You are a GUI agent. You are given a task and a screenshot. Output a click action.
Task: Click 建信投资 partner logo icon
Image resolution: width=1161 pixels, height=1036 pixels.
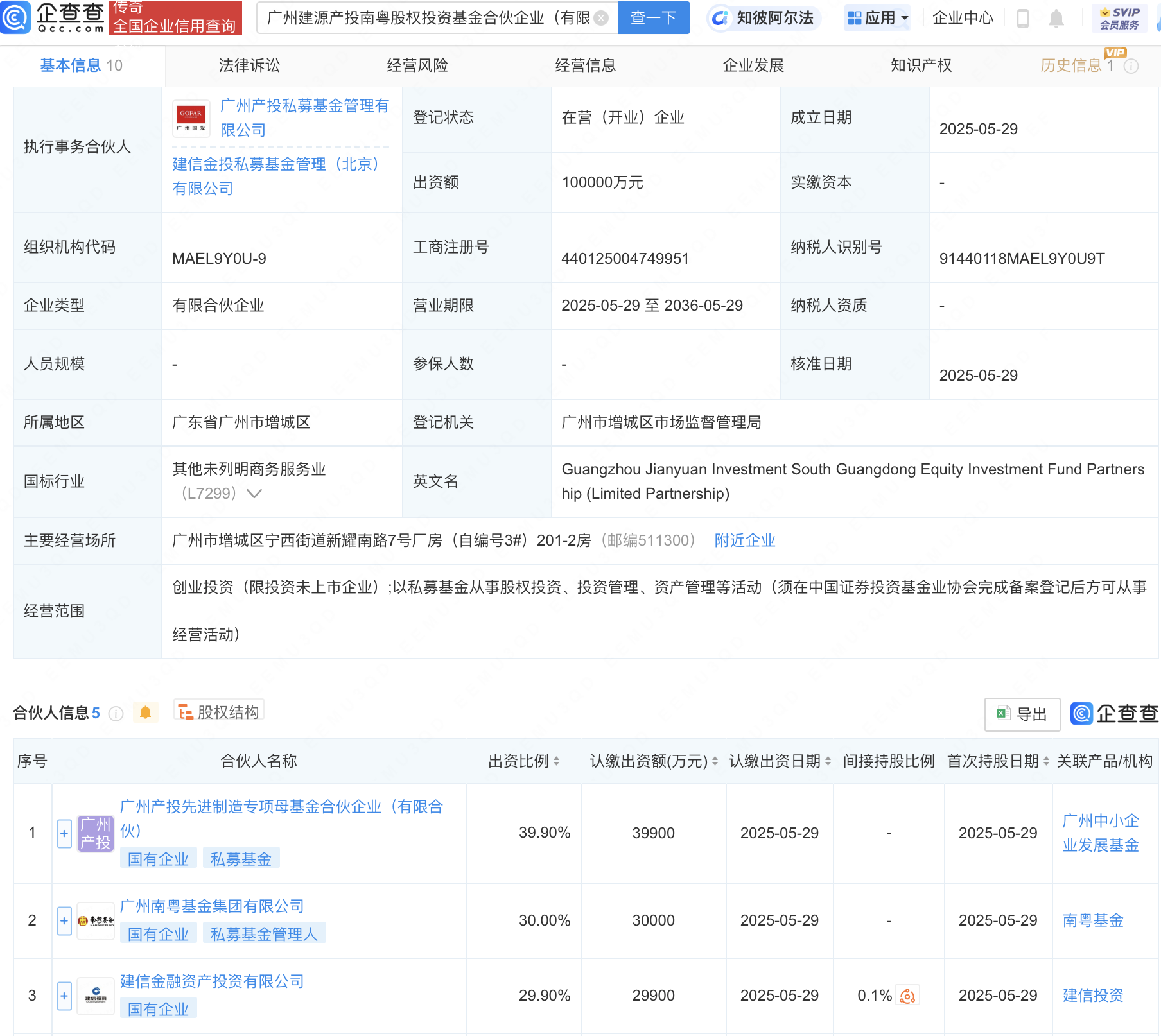click(x=96, y=996)
